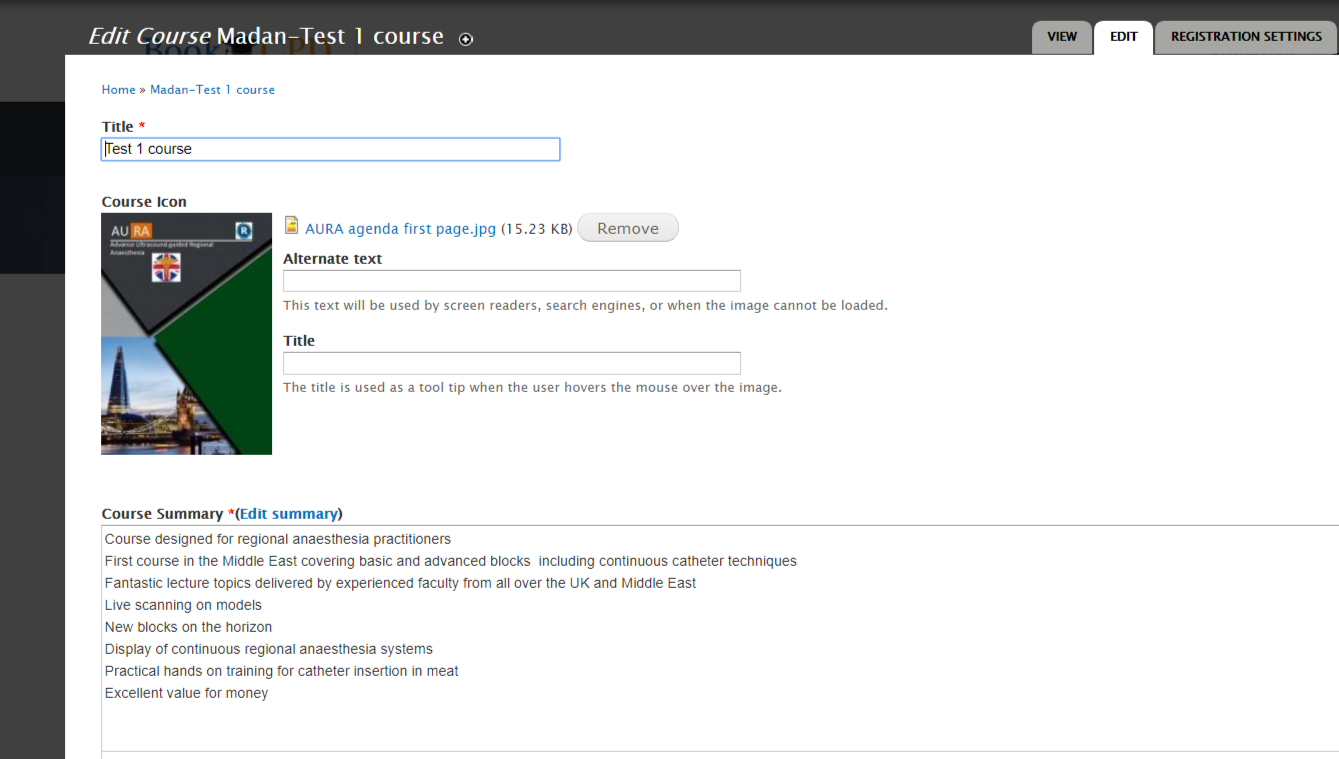Select the EDIT tab
The width and height of the screenshot is (1339, 759).
1124,37
